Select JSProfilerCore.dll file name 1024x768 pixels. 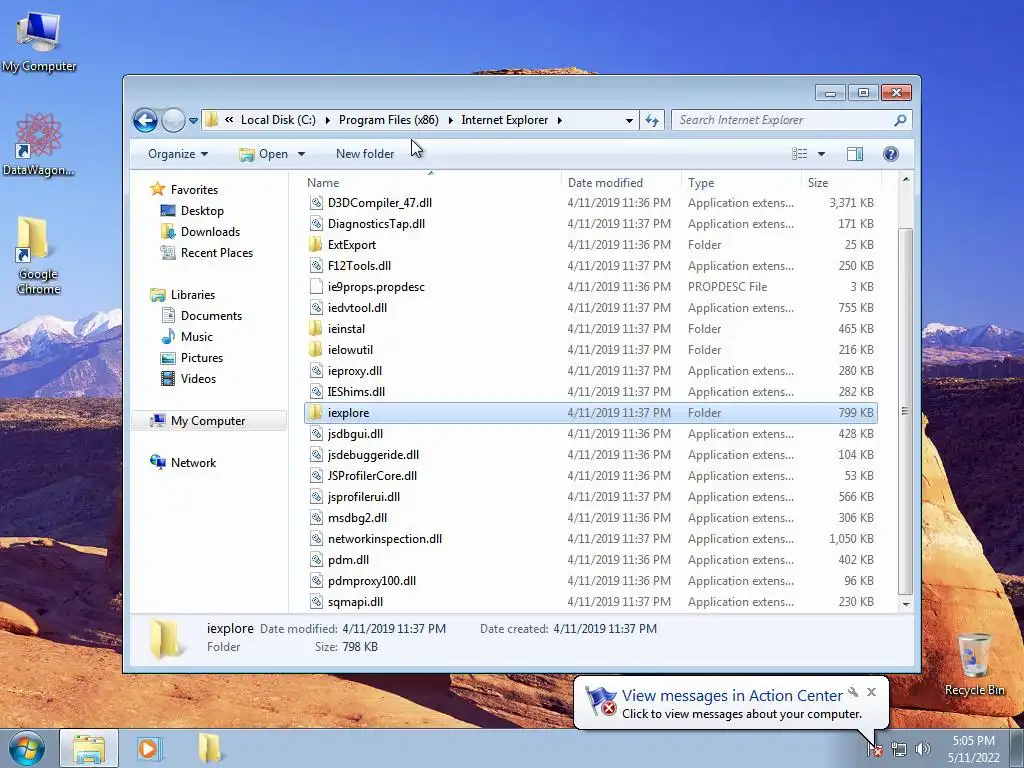click(372, 476)
